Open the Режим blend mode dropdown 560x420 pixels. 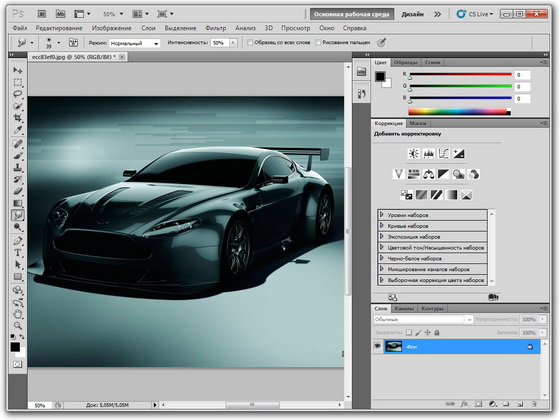tap(134, 43)
